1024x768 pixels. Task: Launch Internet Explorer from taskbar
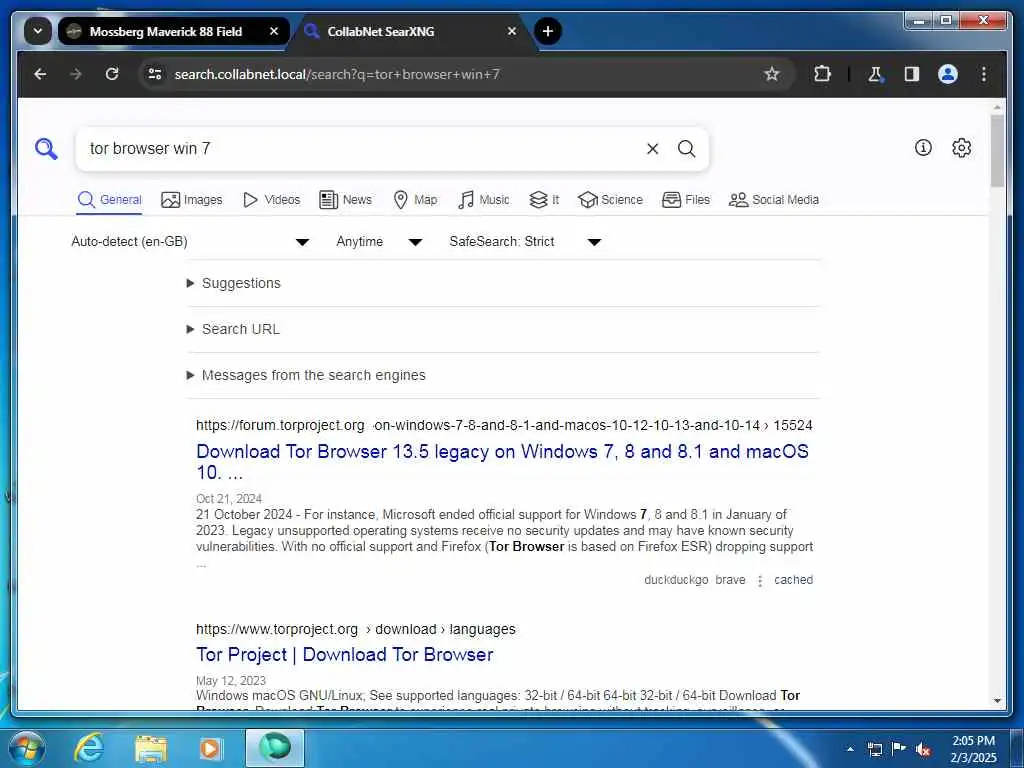point(89,748)
